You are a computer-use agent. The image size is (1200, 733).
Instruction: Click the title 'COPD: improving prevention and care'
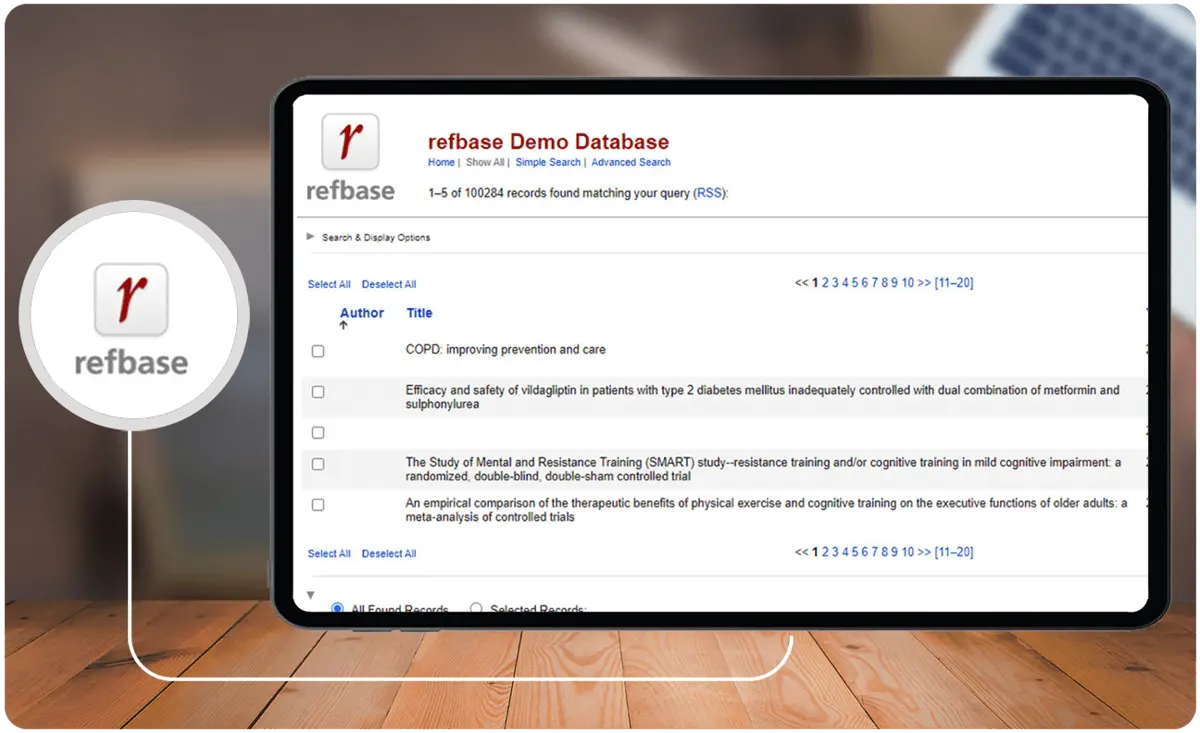click(505, 350)
